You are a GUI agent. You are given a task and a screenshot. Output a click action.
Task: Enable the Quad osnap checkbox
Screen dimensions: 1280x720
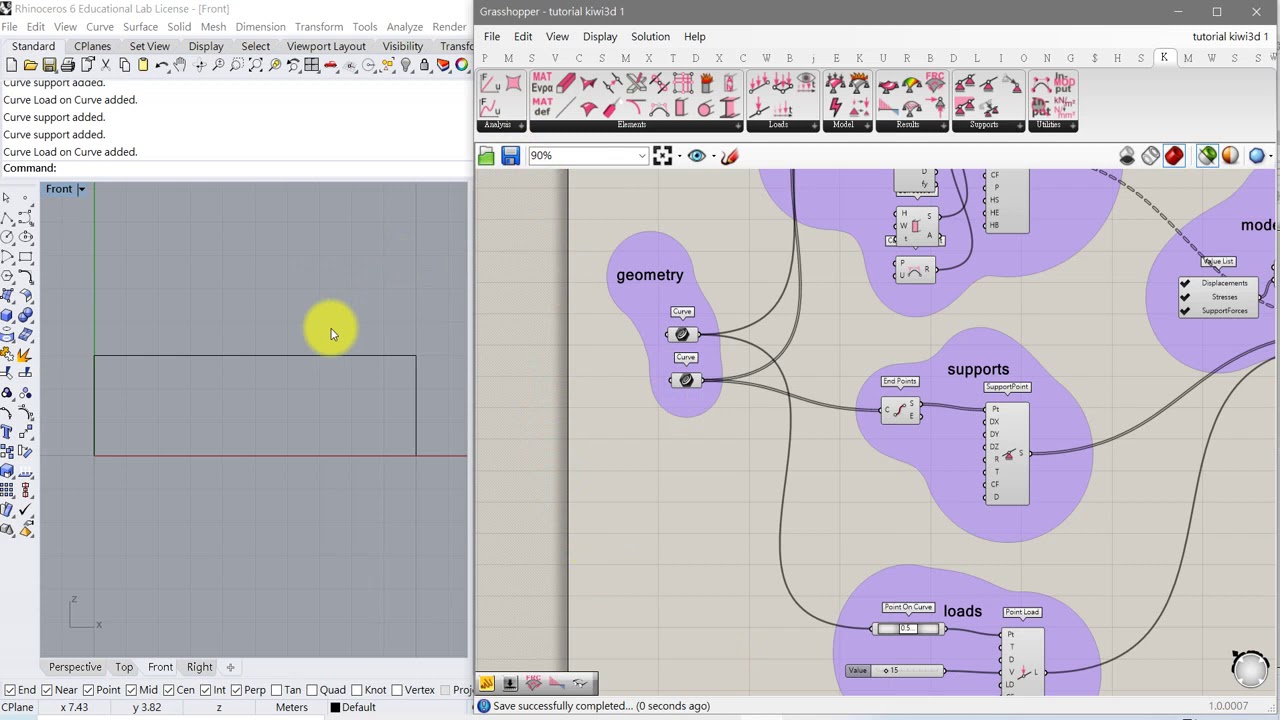tap(312, 690)
